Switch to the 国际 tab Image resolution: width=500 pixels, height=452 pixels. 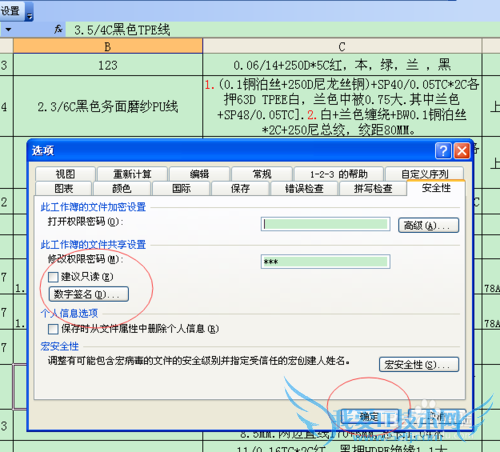[x=181, y=188]
